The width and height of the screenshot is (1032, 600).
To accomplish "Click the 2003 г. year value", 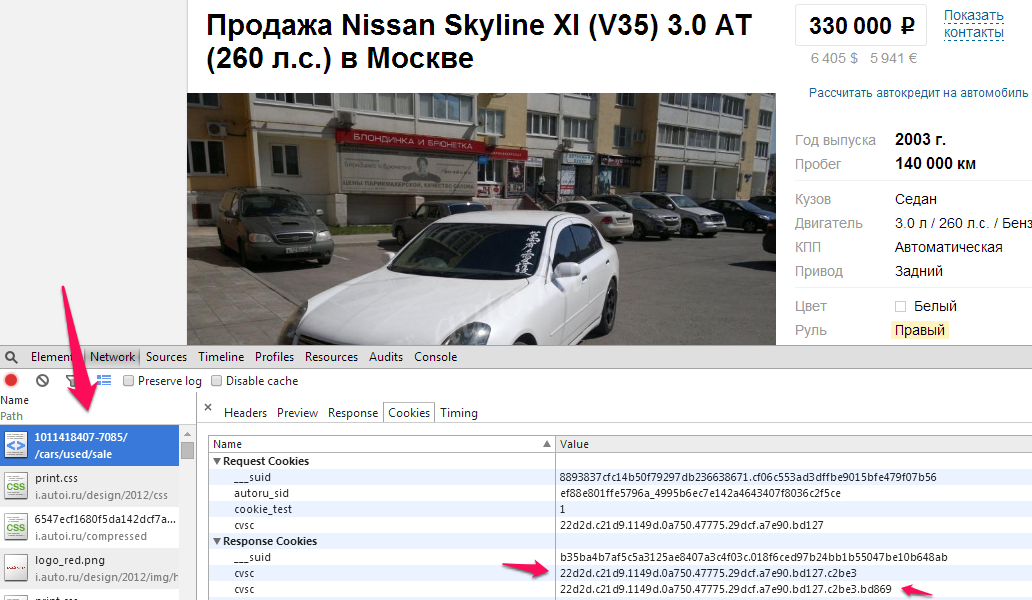I will tap(920, 139).
